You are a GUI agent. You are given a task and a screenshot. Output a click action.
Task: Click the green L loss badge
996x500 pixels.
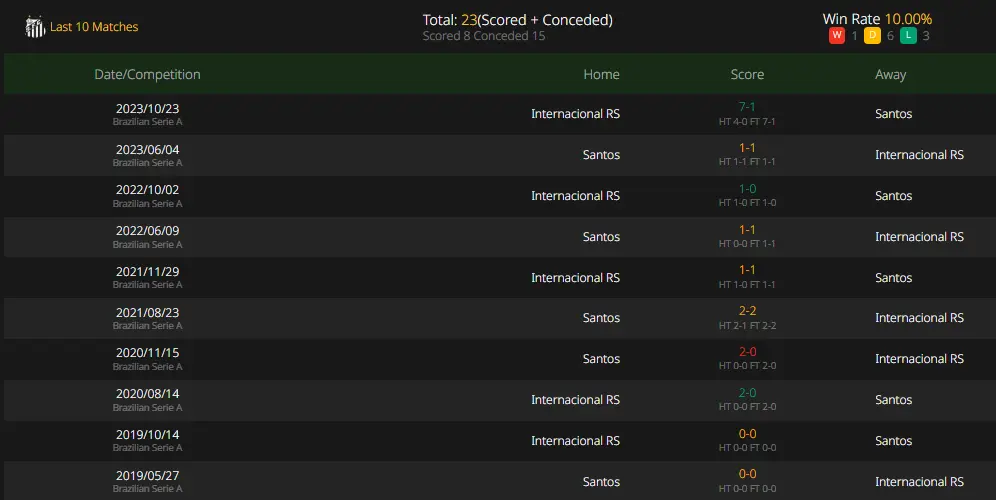point(908,36)
